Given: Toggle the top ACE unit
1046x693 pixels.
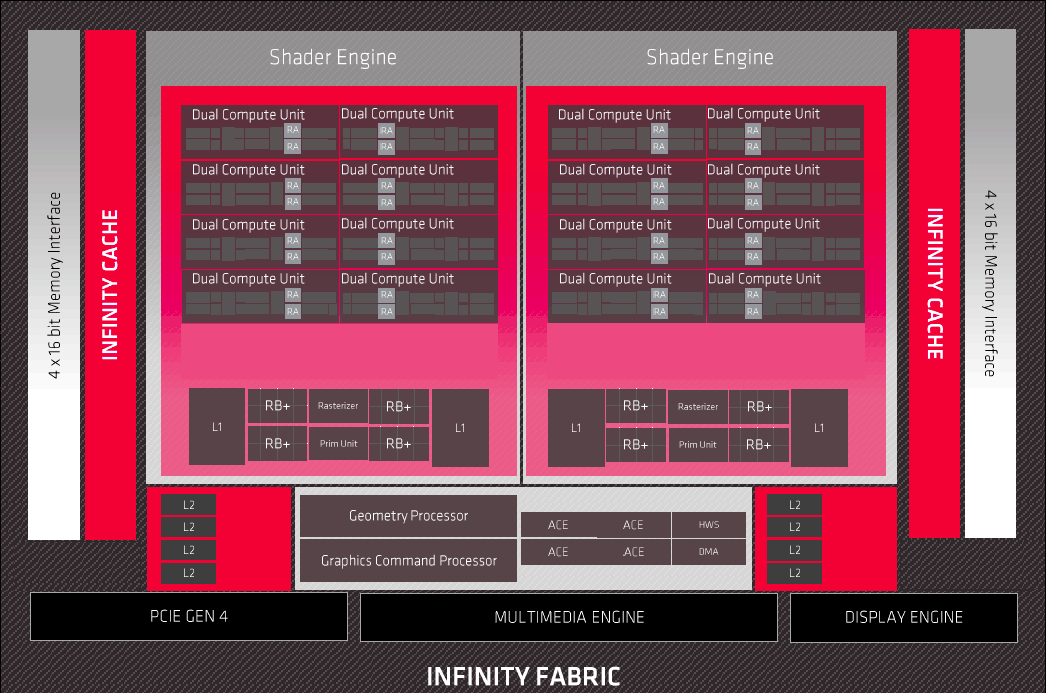Looking at the screenshot, I should tap(557, 525).
